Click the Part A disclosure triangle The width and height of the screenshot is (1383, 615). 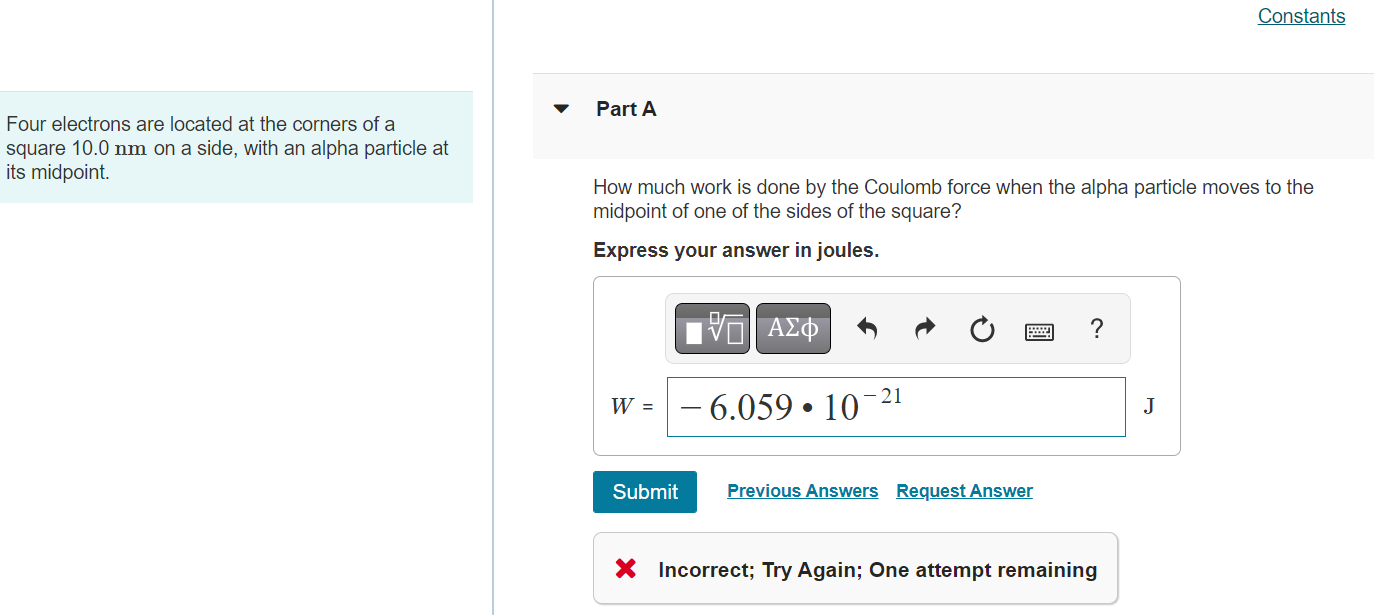(561, 109)
